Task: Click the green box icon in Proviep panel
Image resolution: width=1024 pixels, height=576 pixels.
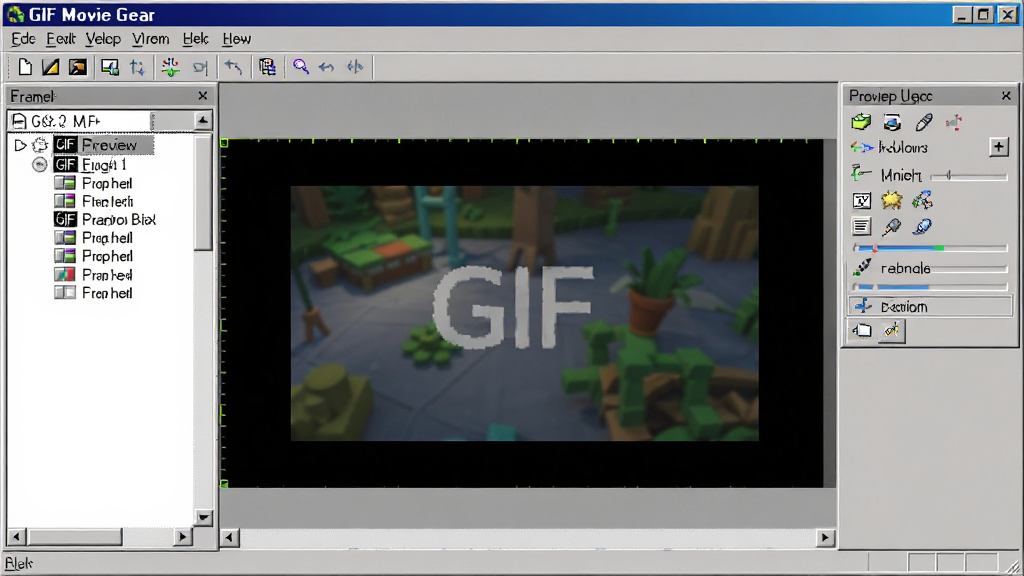Action: (x=861, y=122)
